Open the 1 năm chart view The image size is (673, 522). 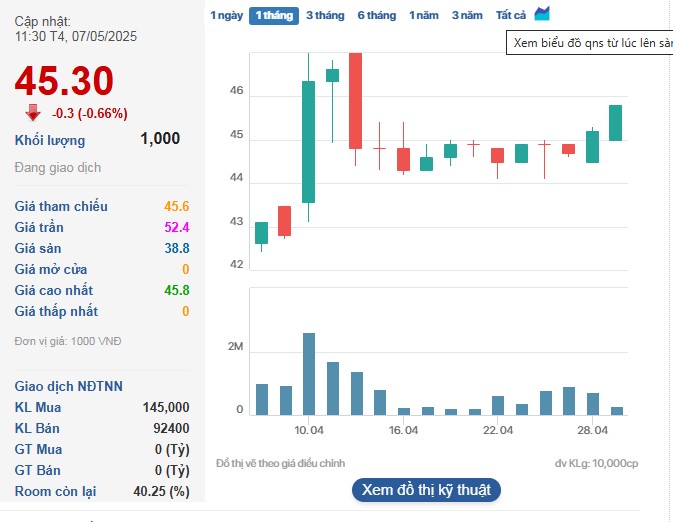pos(424,15)
